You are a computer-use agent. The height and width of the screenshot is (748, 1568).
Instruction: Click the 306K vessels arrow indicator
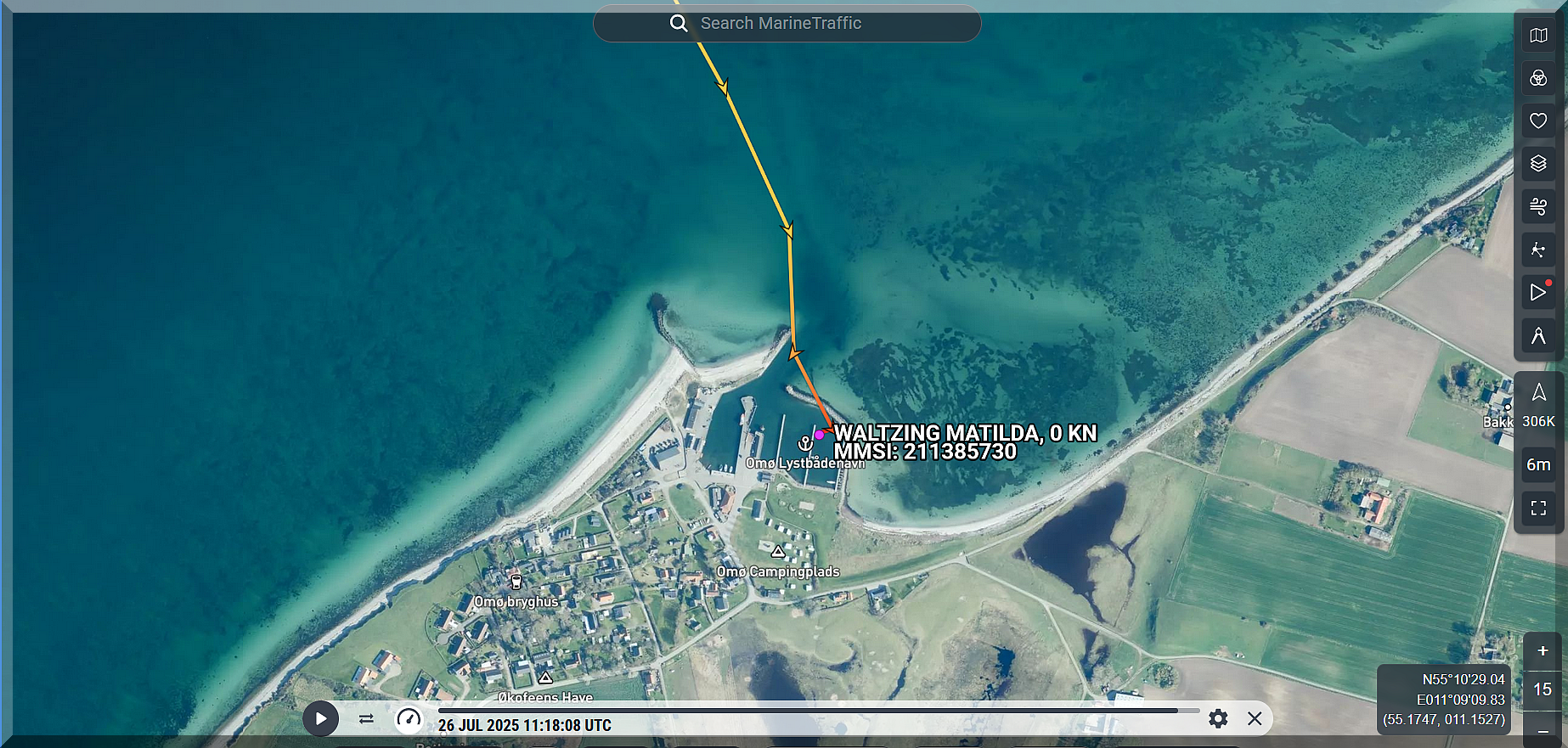(x=1538, y=403)
